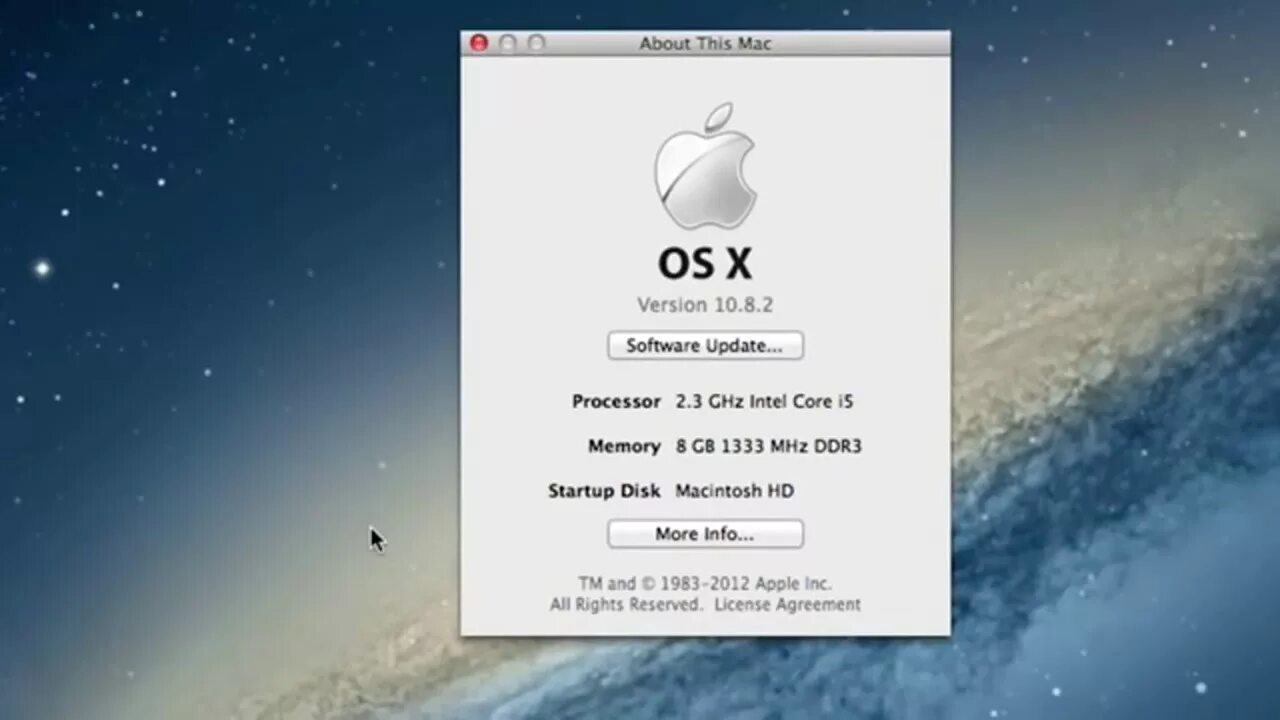Image resolution: width=1280 pixels, height=720 pixels.
Task: Click the 'Processor' label
Action: pos(616,401)
